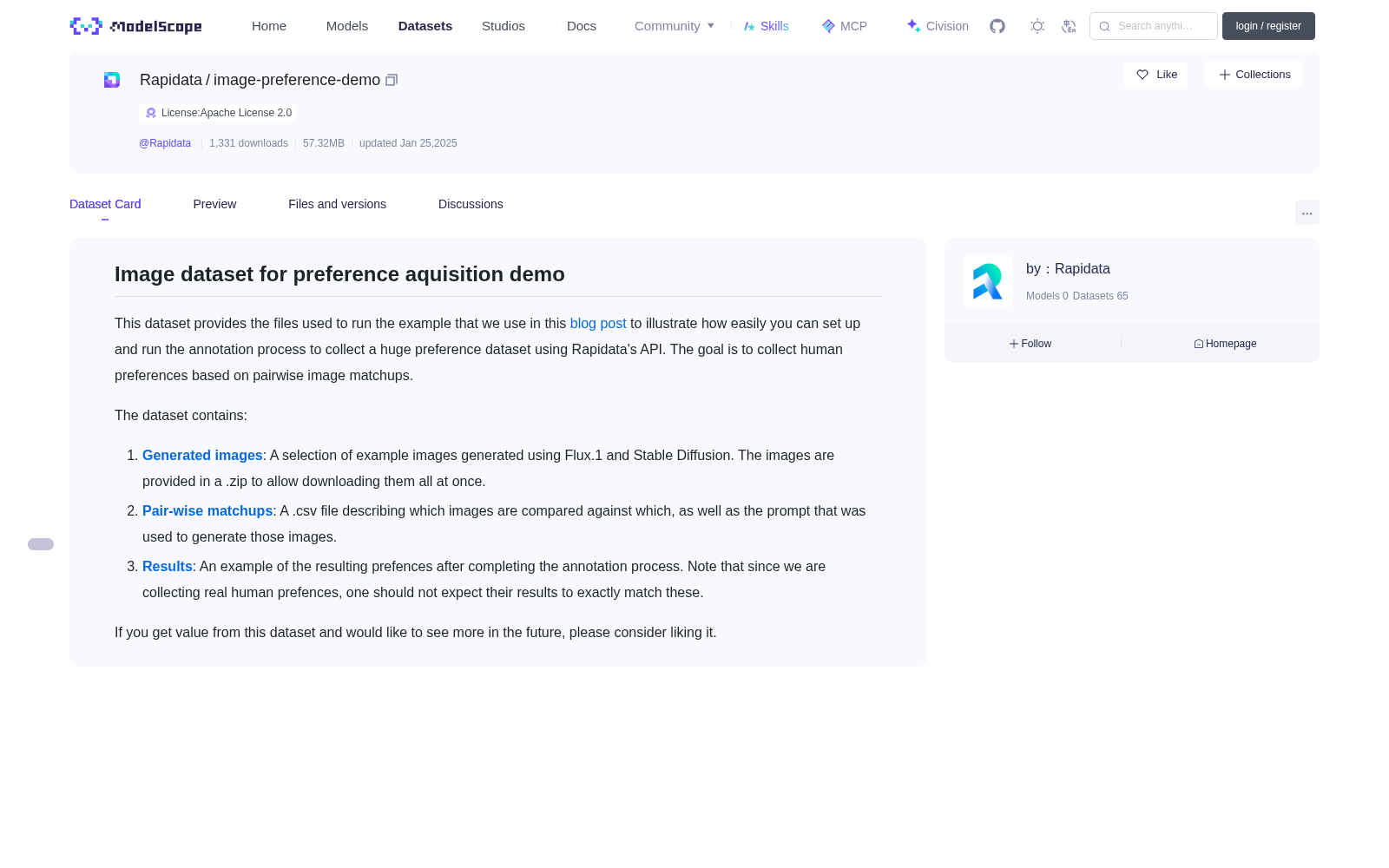Click the updated Jan 25,2025 text
The image size is (1389, 868).
point(408,143)
